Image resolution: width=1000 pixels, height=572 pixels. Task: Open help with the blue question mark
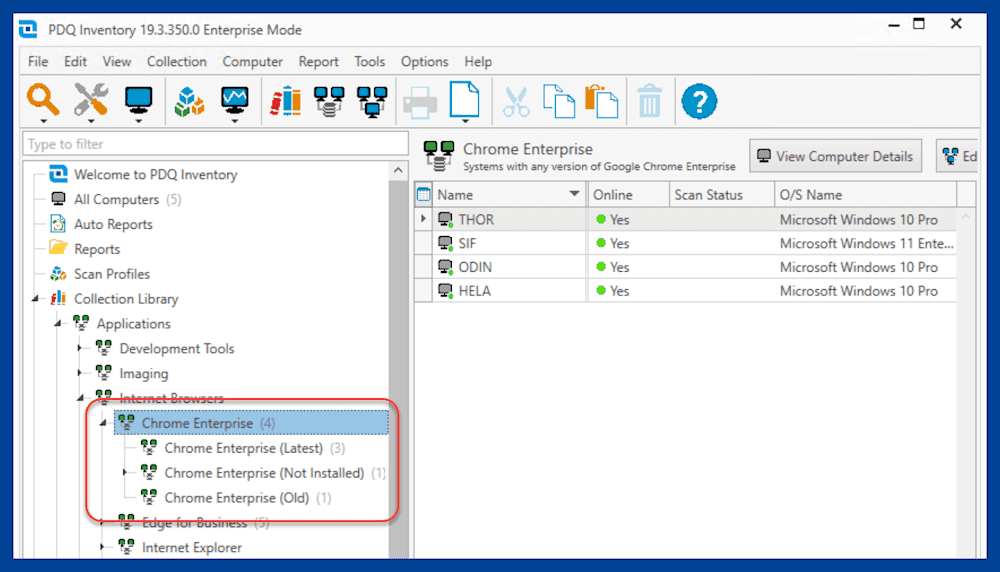coord(699,101)
